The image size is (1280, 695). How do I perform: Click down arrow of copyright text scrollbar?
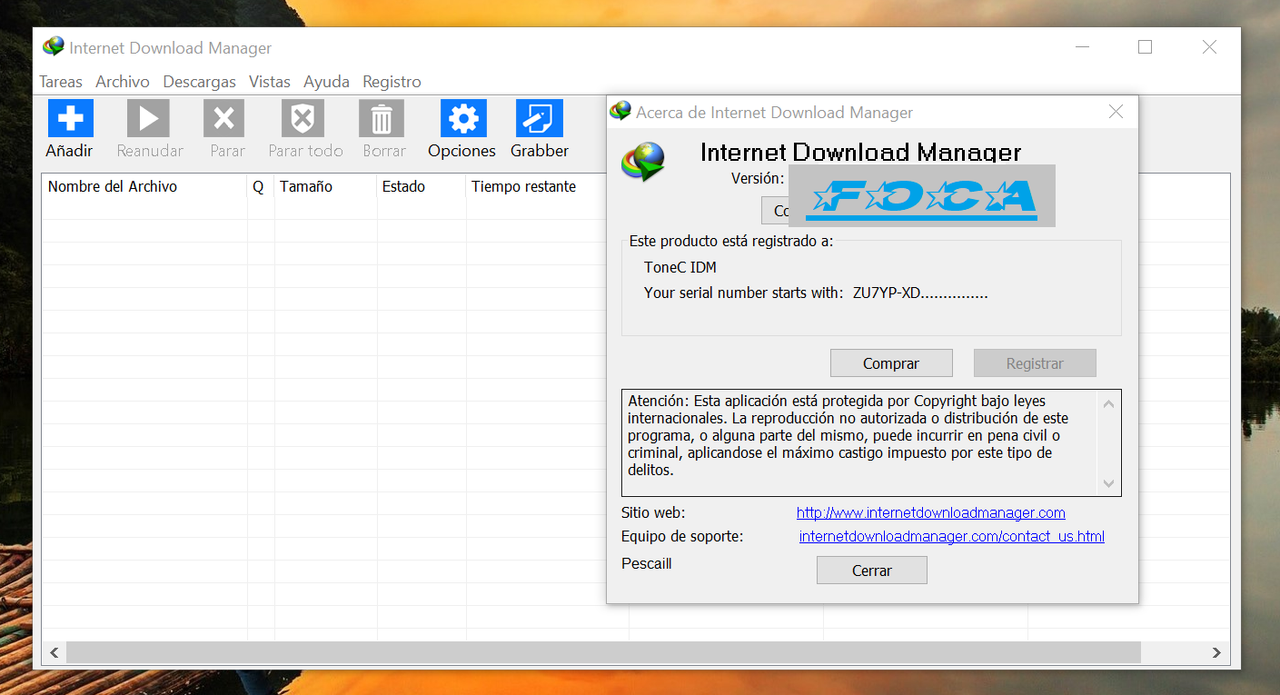pyautogui.click(x=1108, y=483)
